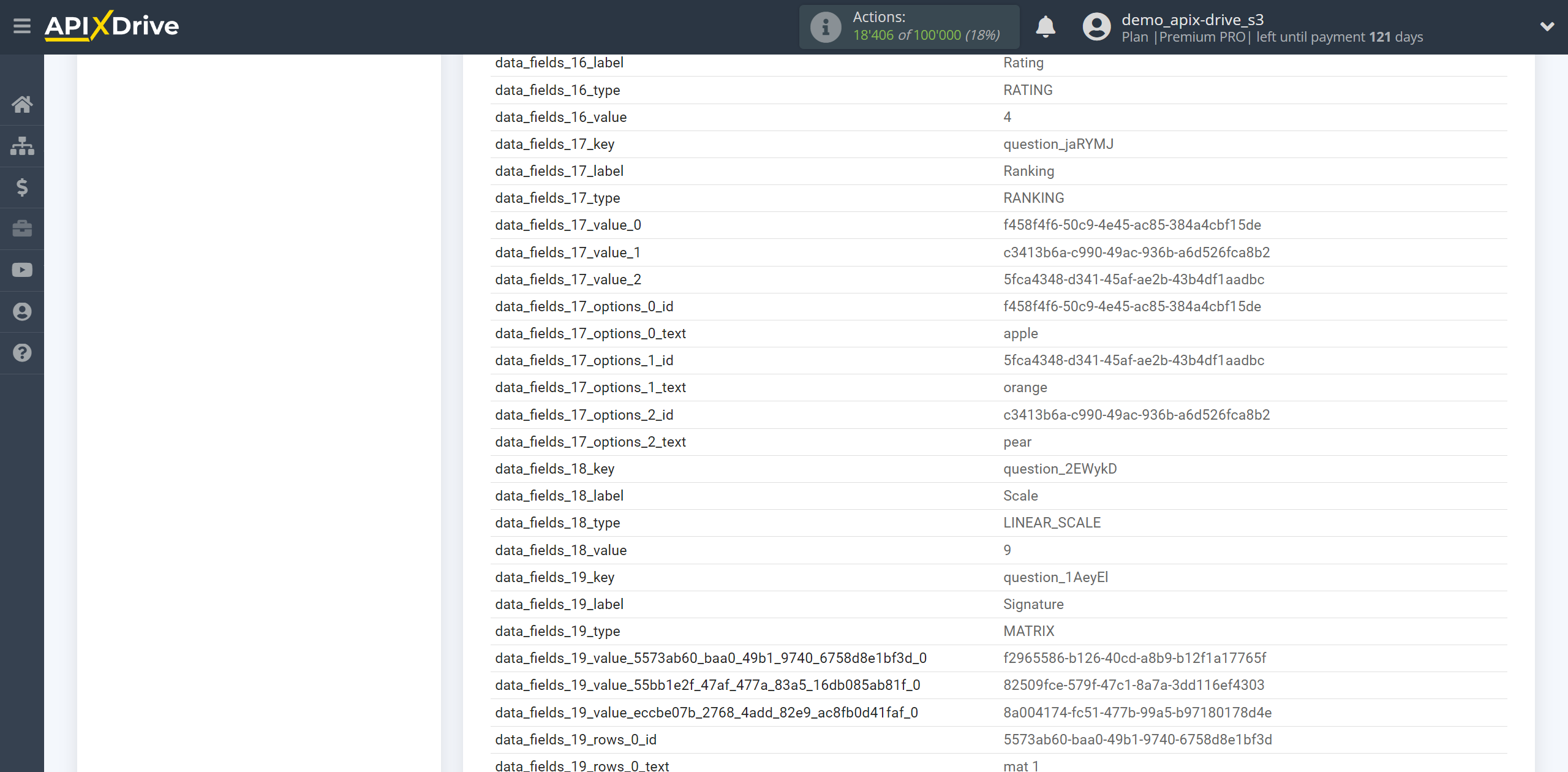Image resolution: width=1568 pixels, height=772 pixels.
Task: Click the Actions info icon
Action: tap(826, 27)
